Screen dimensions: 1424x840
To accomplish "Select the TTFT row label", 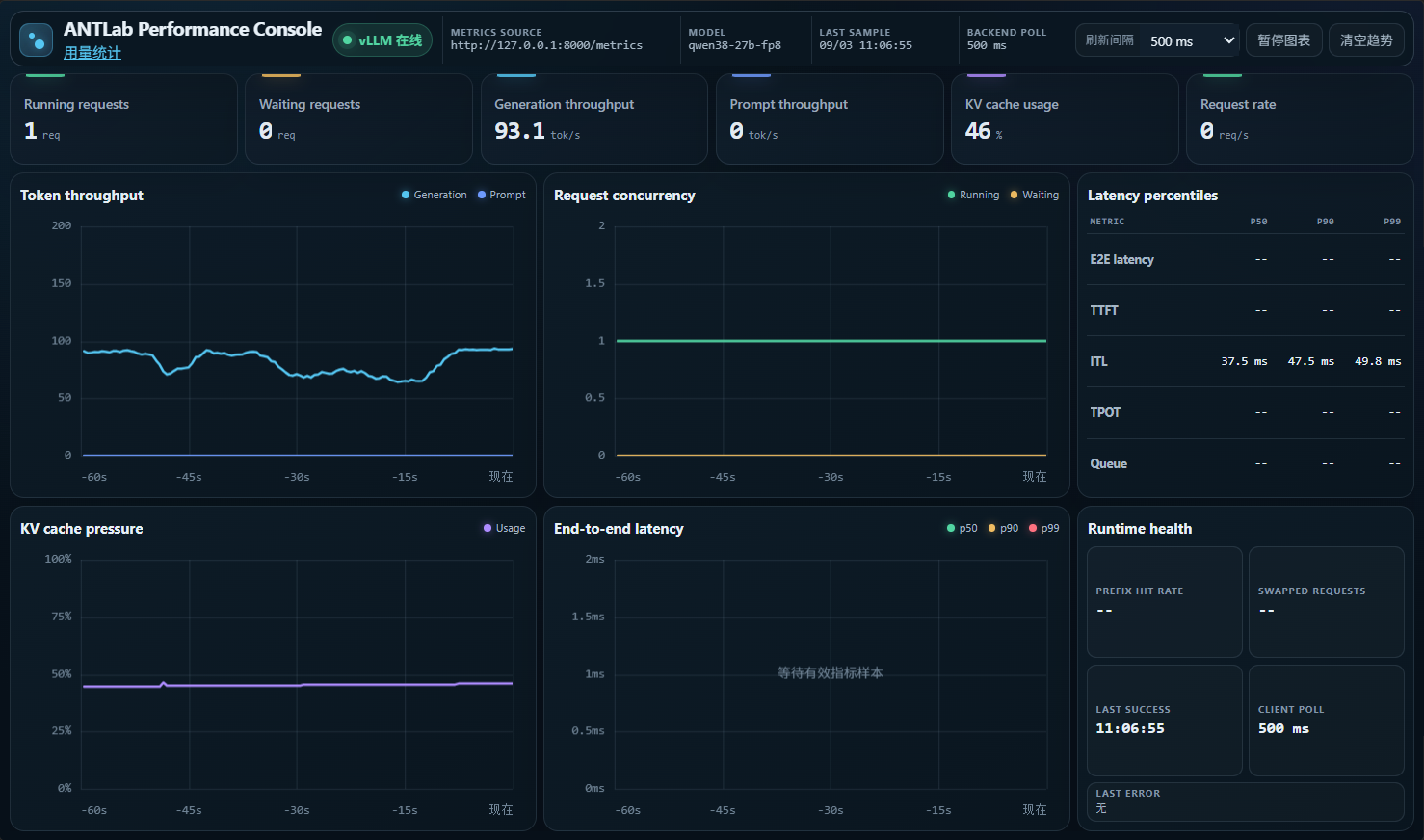I will (1104, 310).
